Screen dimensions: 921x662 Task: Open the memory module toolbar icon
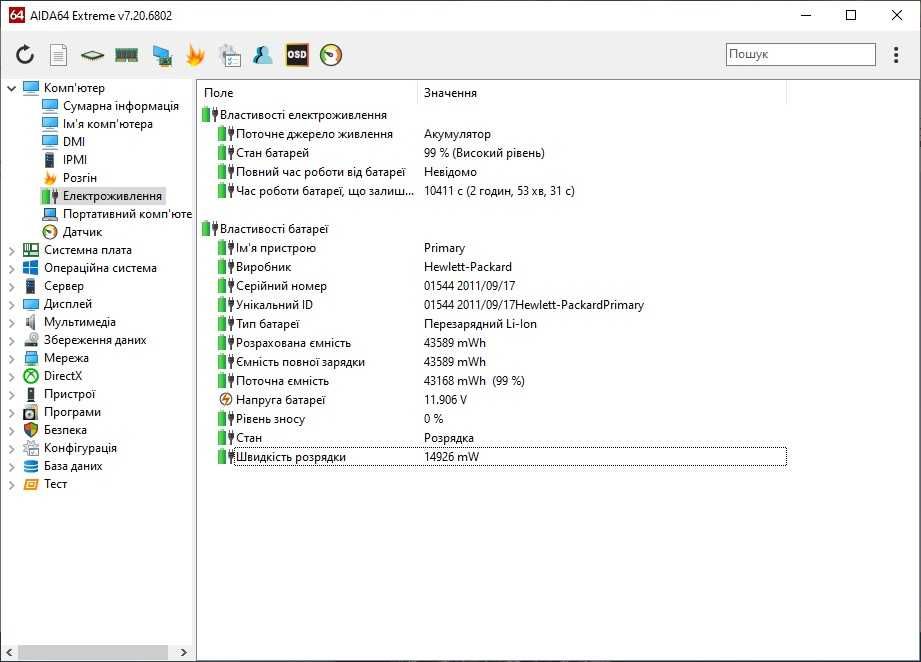tap(126, 55)
